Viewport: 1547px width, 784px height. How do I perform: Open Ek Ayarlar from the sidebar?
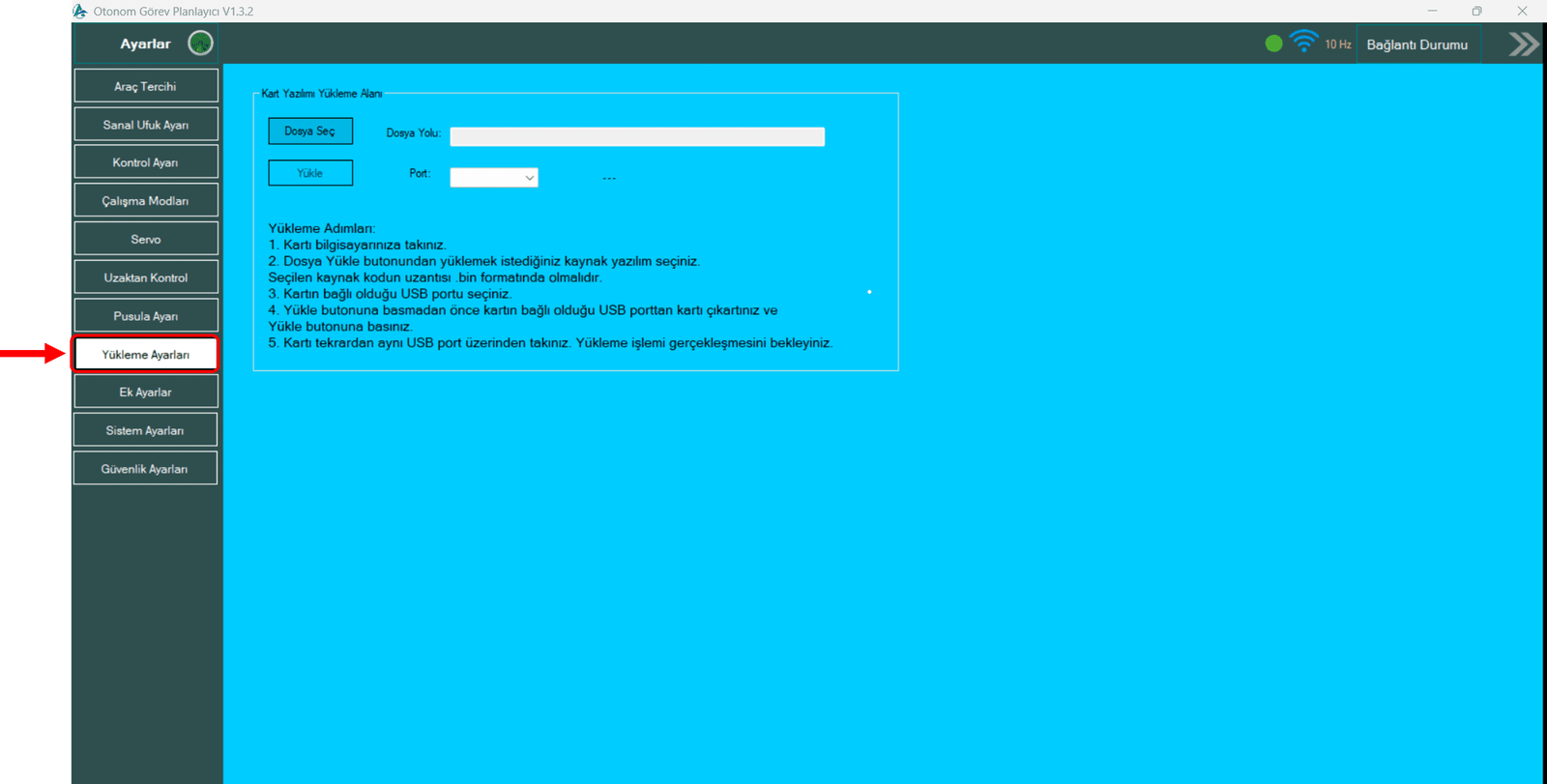[146, 392]
